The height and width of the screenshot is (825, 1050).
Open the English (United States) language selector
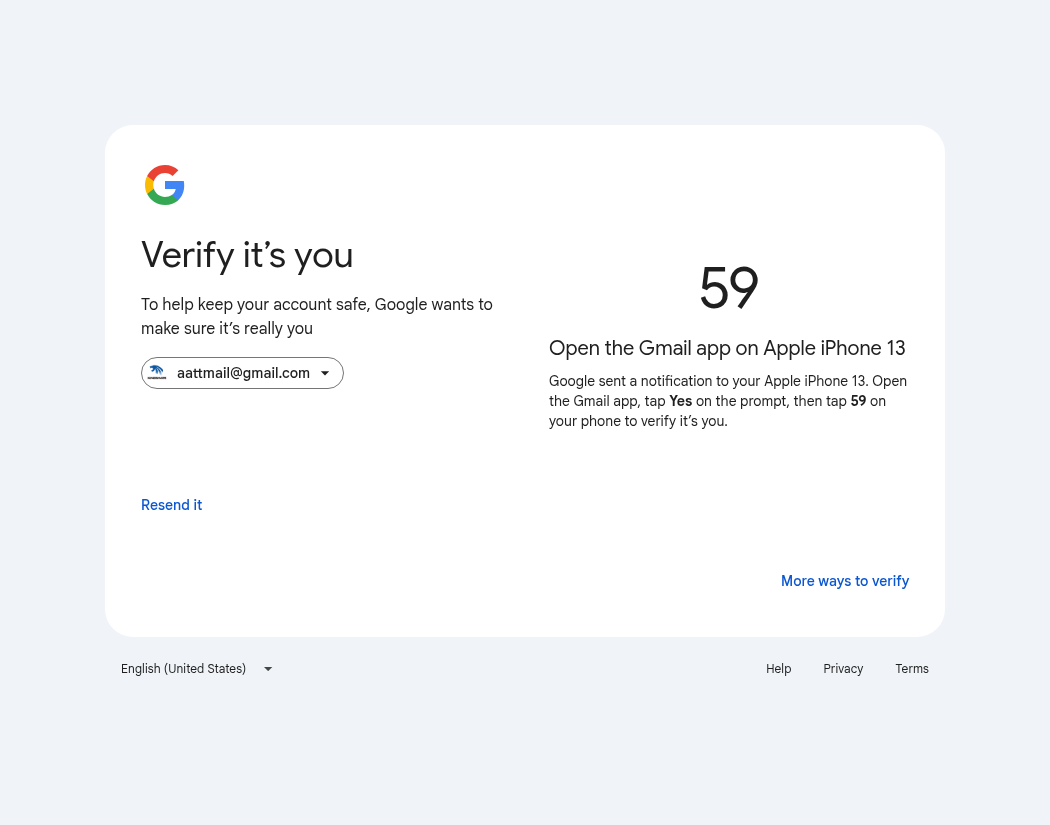pos(197,669)
